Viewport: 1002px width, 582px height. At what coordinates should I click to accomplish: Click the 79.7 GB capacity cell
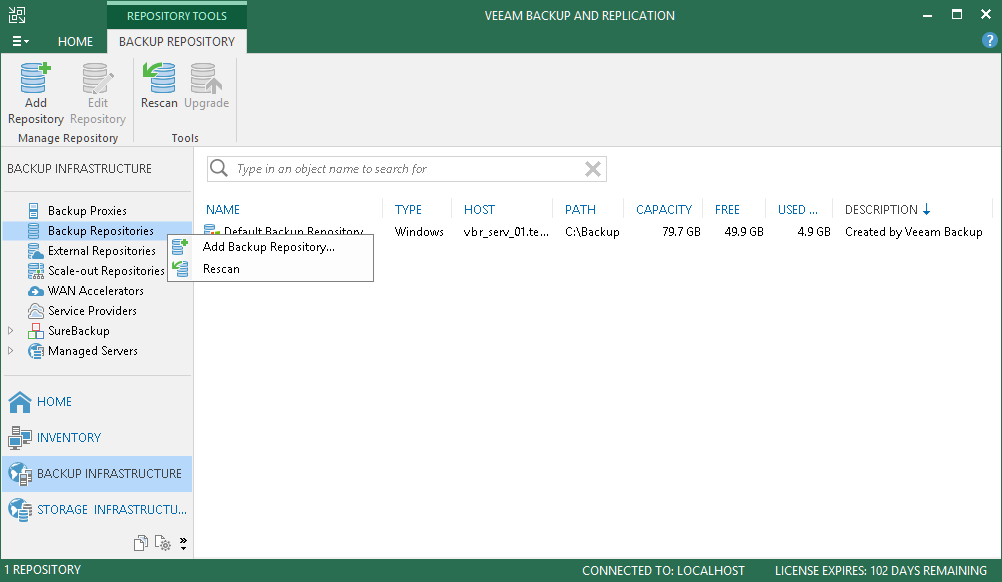point(681,232)
